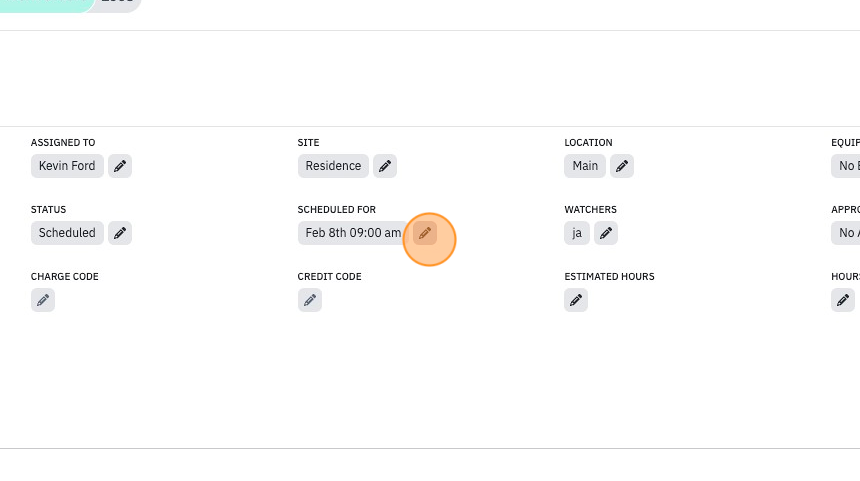Click the partially visible Equipment value chip
This screenshot has height=481, width=860.
[846, 166]
